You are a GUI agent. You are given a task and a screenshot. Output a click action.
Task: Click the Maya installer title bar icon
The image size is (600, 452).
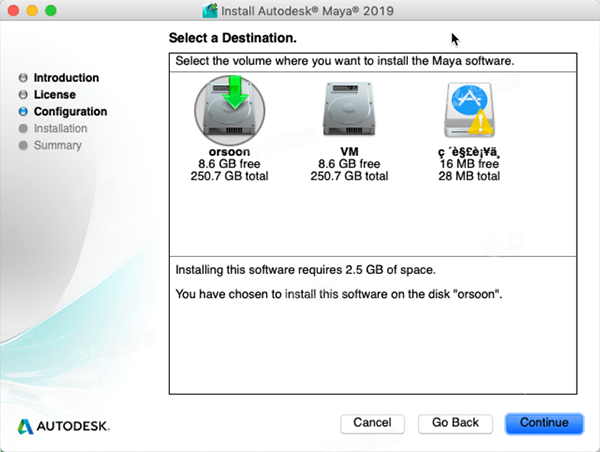coord(210,11)
